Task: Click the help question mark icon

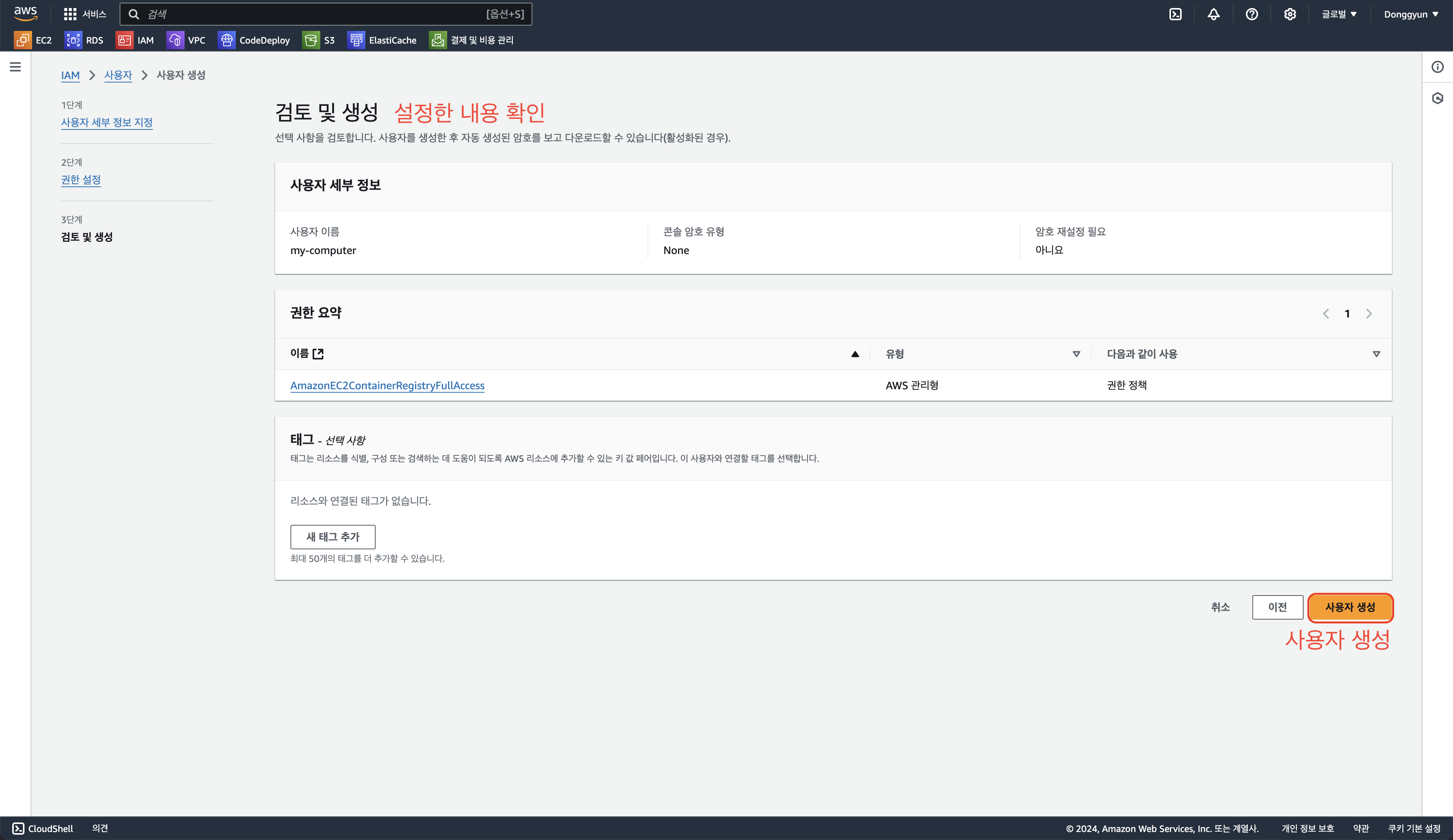Action: pyautogui.click(x=1251, y=15)
